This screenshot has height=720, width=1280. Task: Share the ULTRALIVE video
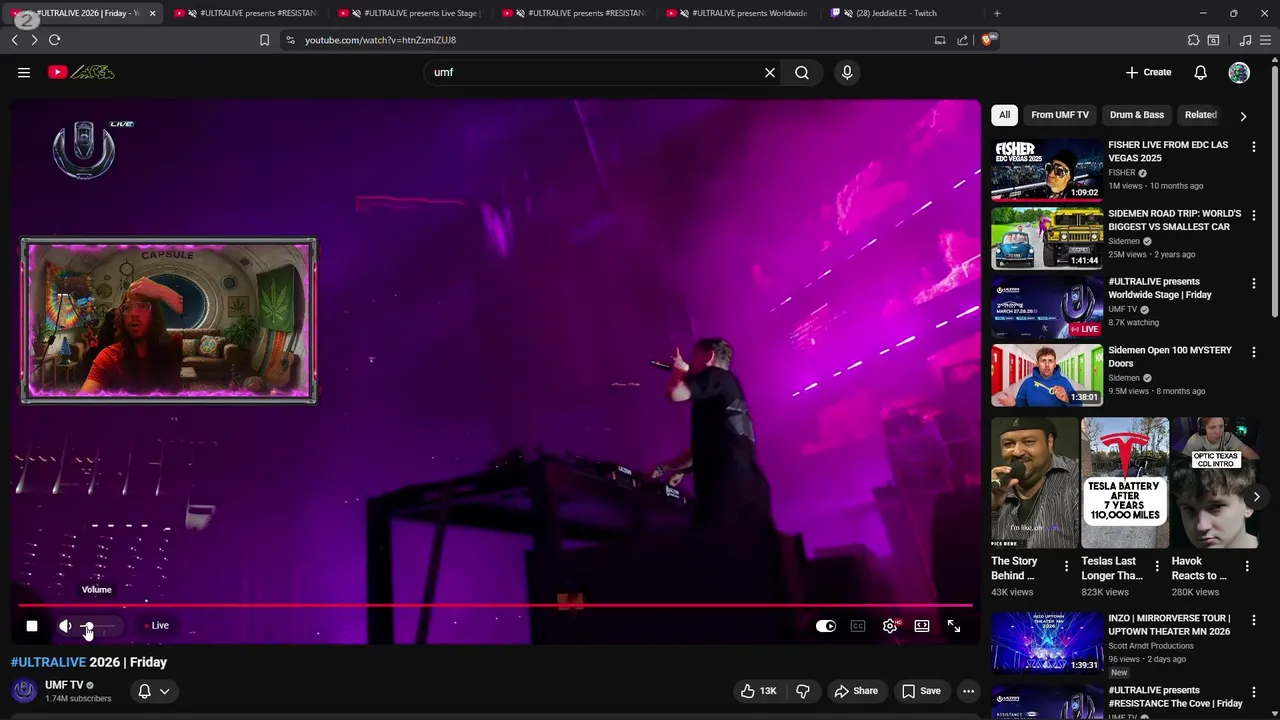(856, 691)
